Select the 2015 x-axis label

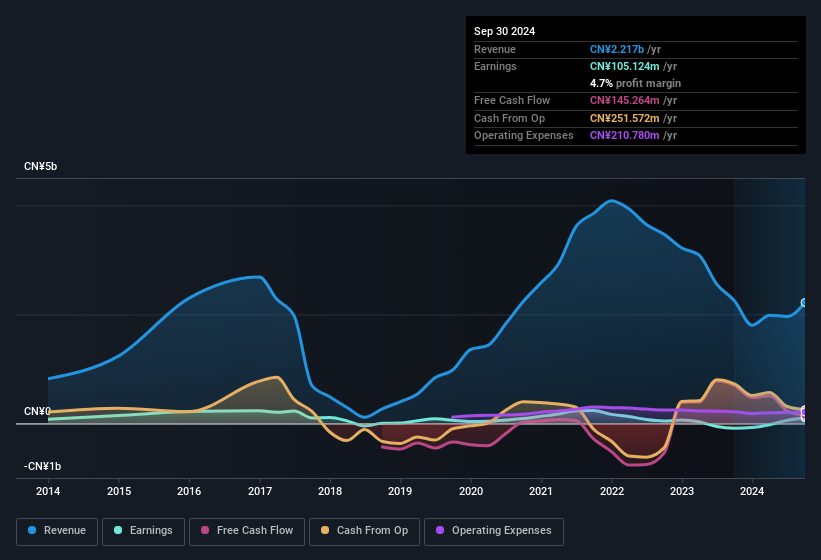119,491
